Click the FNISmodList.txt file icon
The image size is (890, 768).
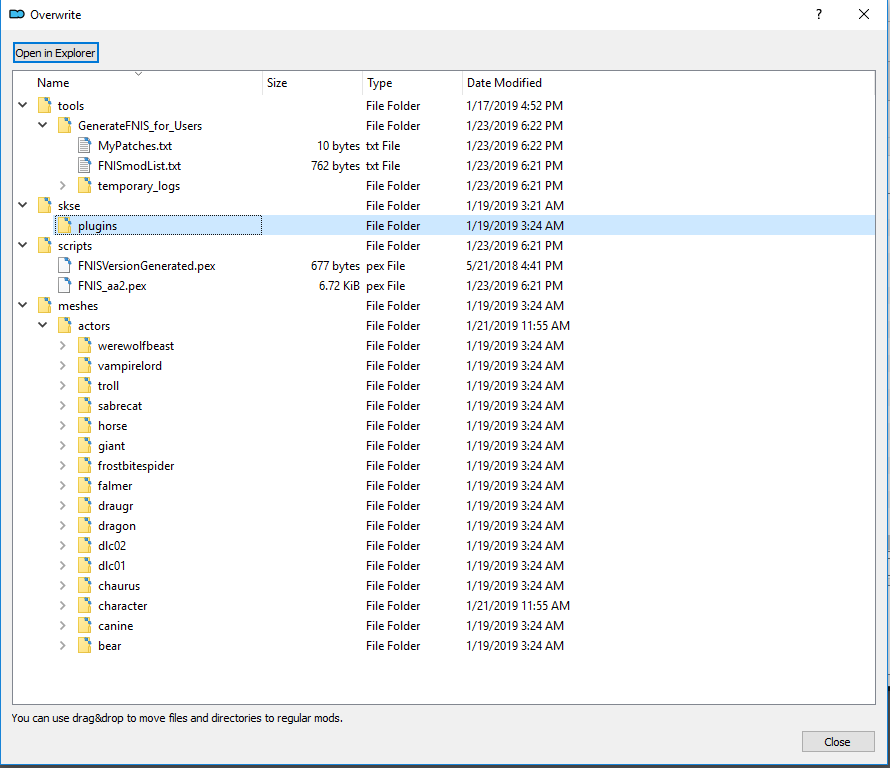tap(85, 165)
